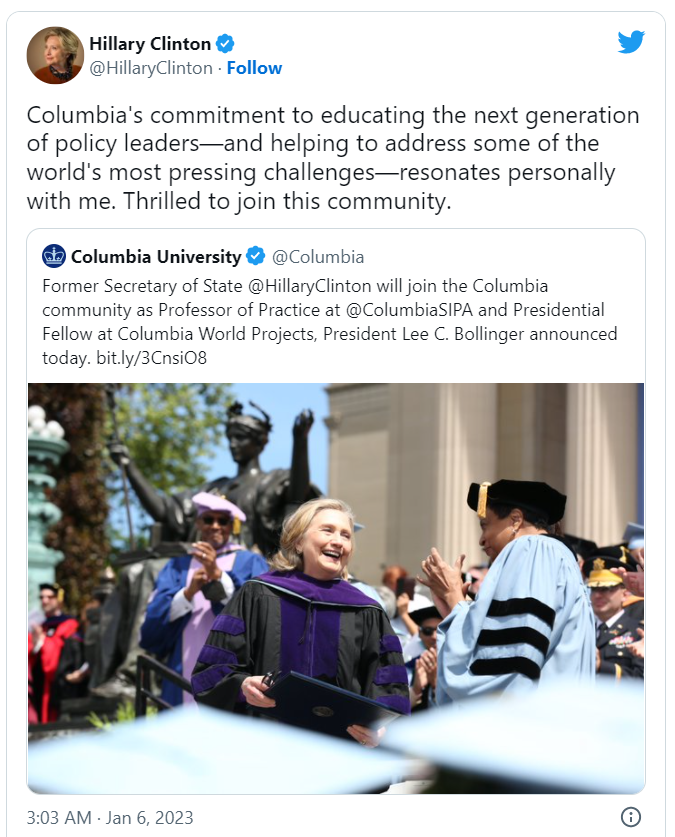This screenshot has height=837, width=675.
Task: Click the Twitter bird logo icon
Action: pyautogui.click(x=631, y=42)
